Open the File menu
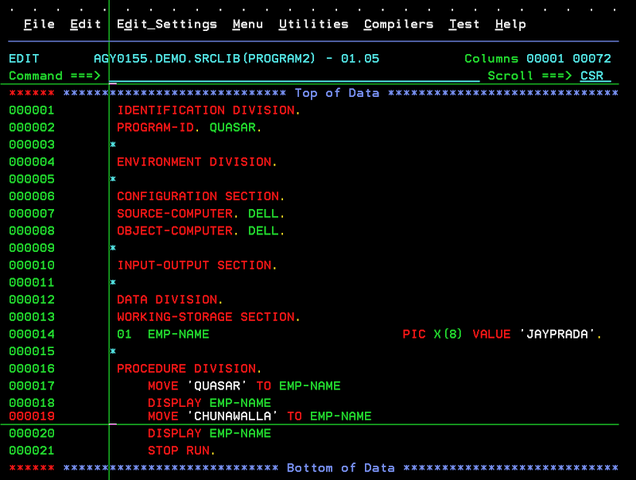Image resolution: width=636 pixels, height=480 pixels. [39, 24]
